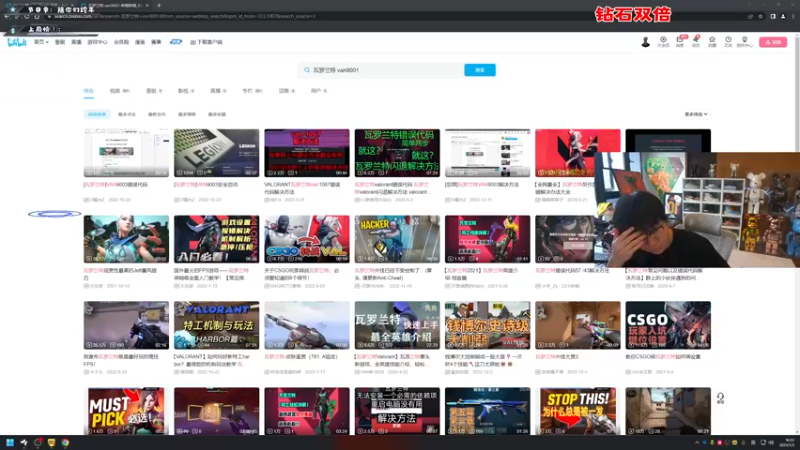Open the user avatar profile

pyautogui.click(x=645, y=42)
